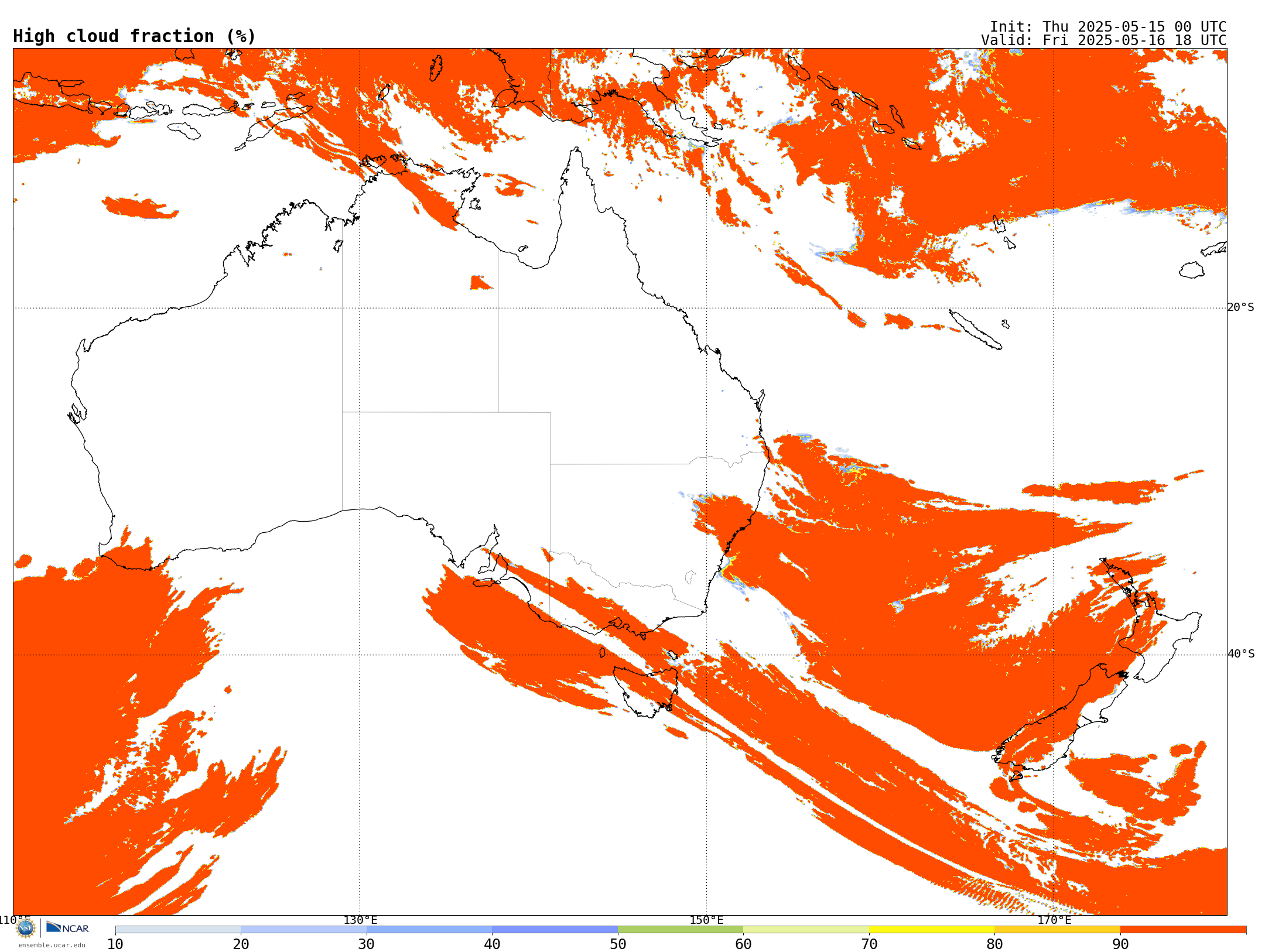Click the 20°S latitude label

click(x=1240, y=307)
